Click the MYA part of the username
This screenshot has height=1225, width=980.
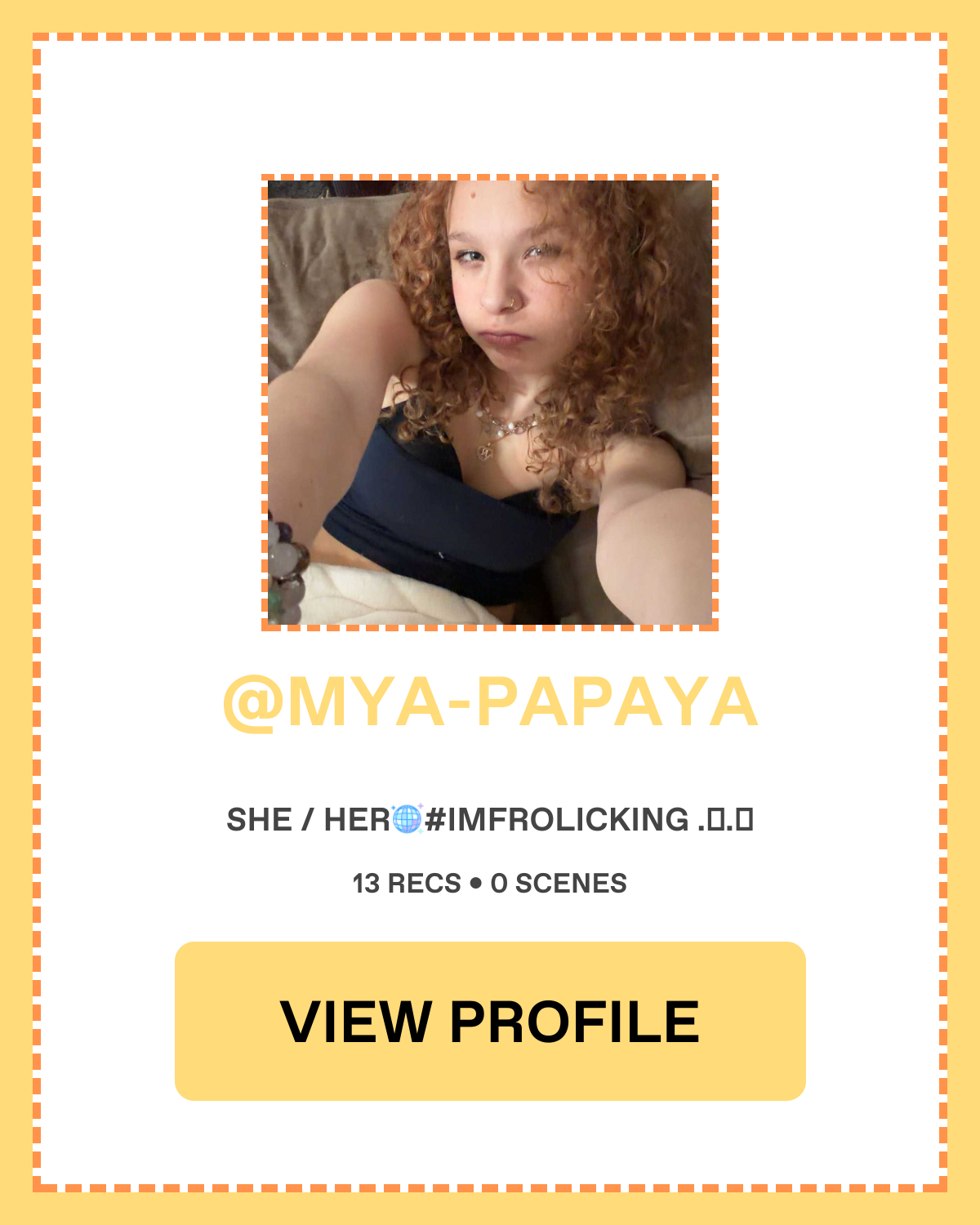367,702
